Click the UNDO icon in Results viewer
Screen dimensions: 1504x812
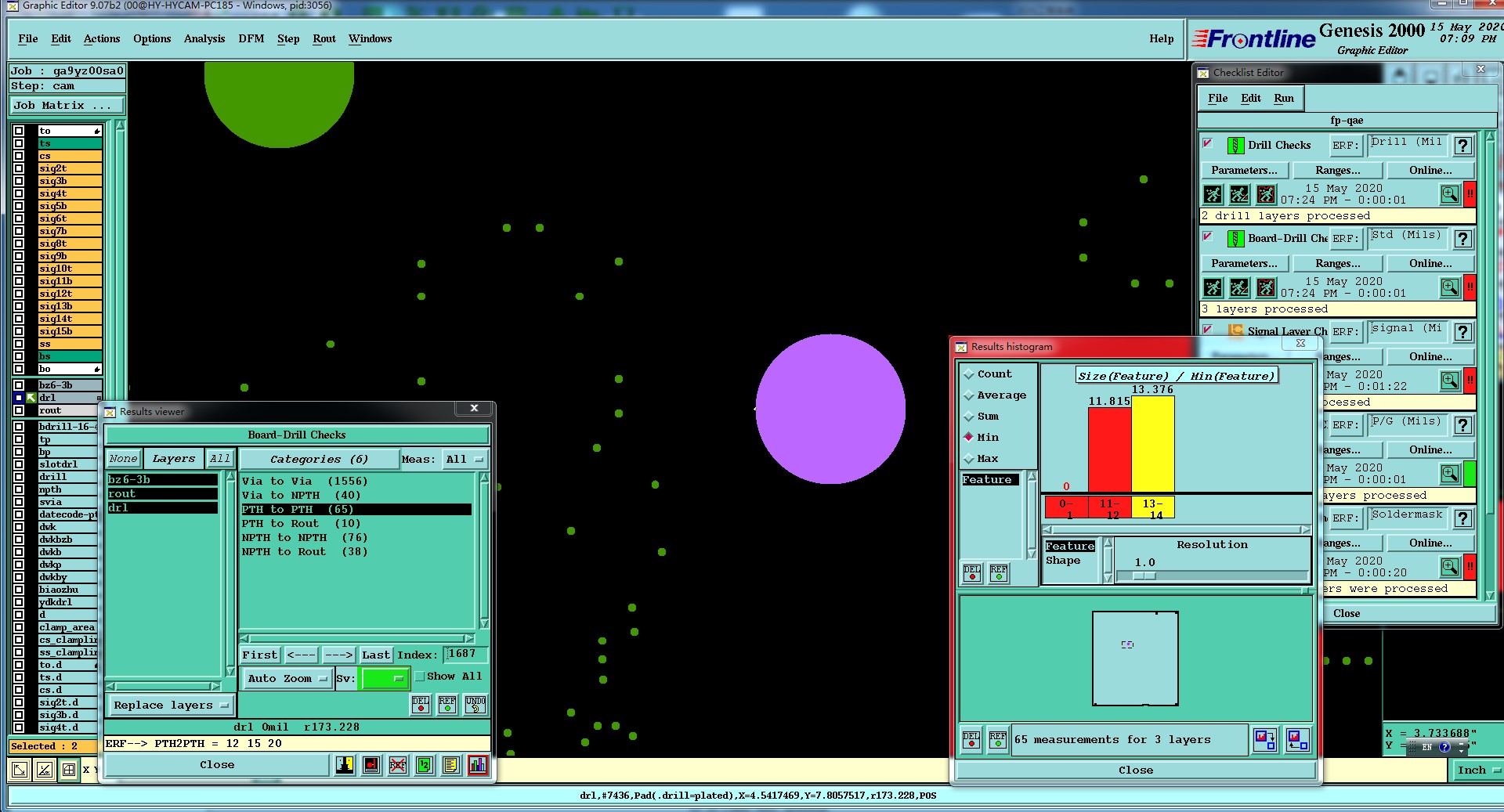click(x=475, y=705)
